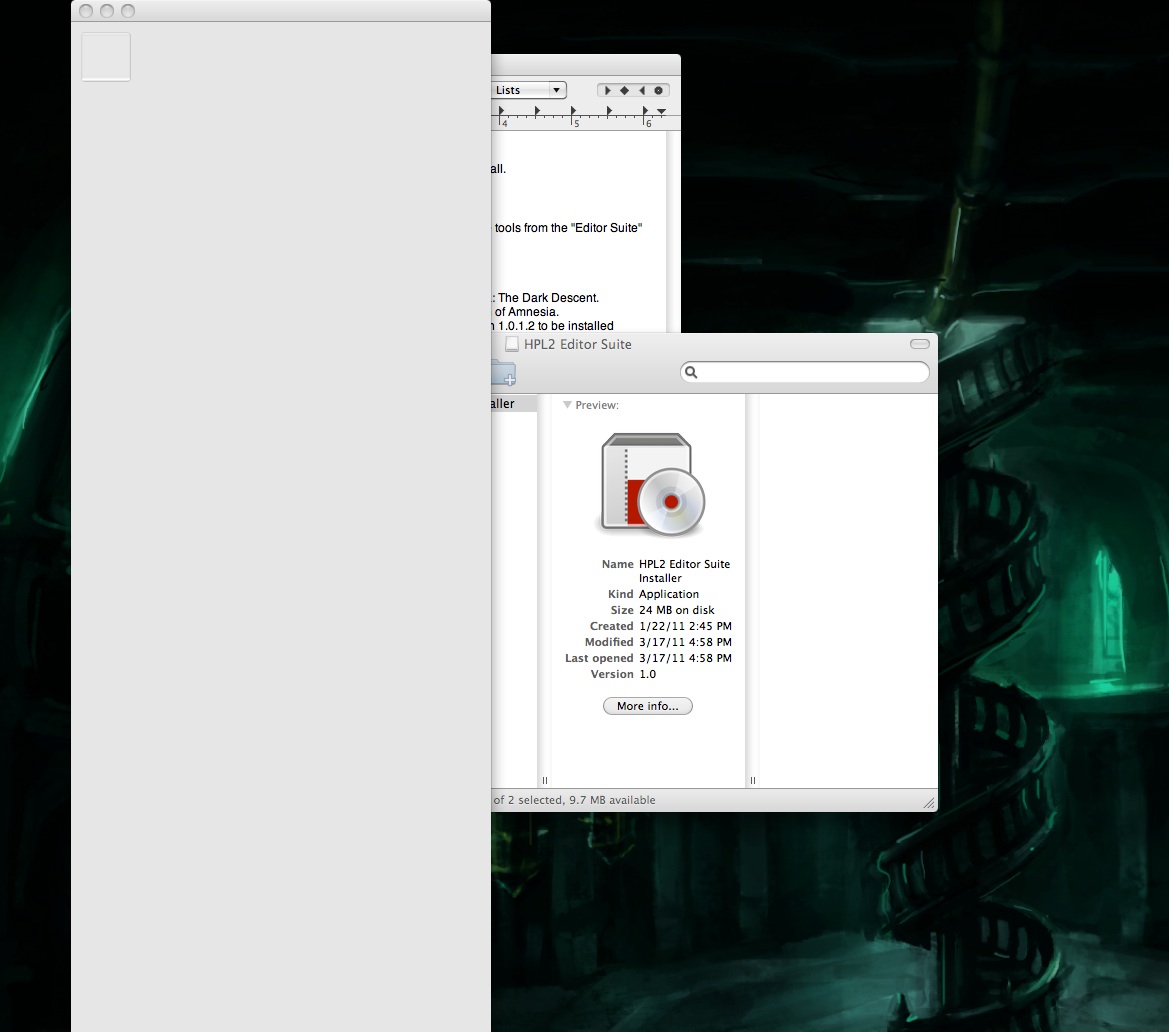Viewport: 1169px width, 1032px height.
Task: Click the tab stop at ruler mark 5
Action: point(573,111)
